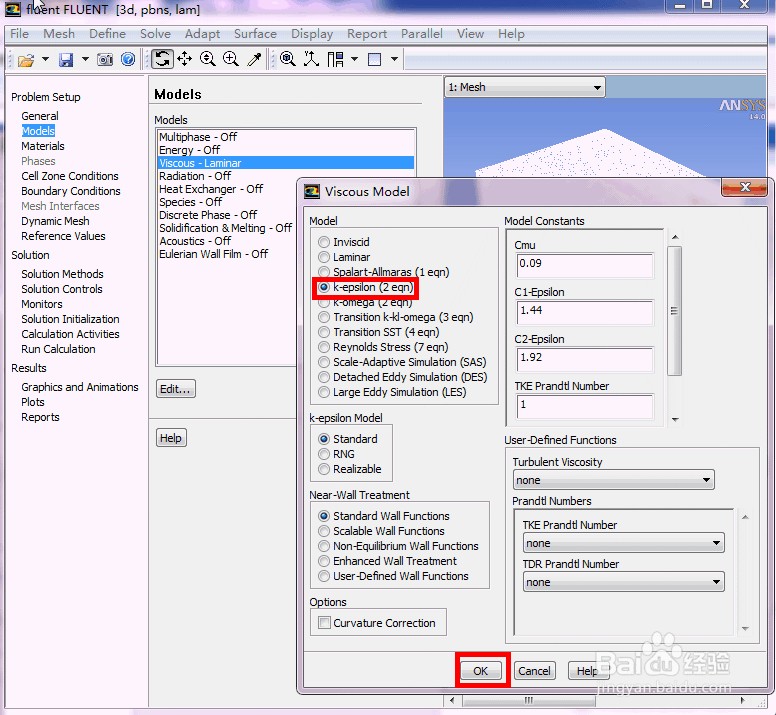Select Multiphase - Off in Models list
776x715 pixels.
[286, 137]
